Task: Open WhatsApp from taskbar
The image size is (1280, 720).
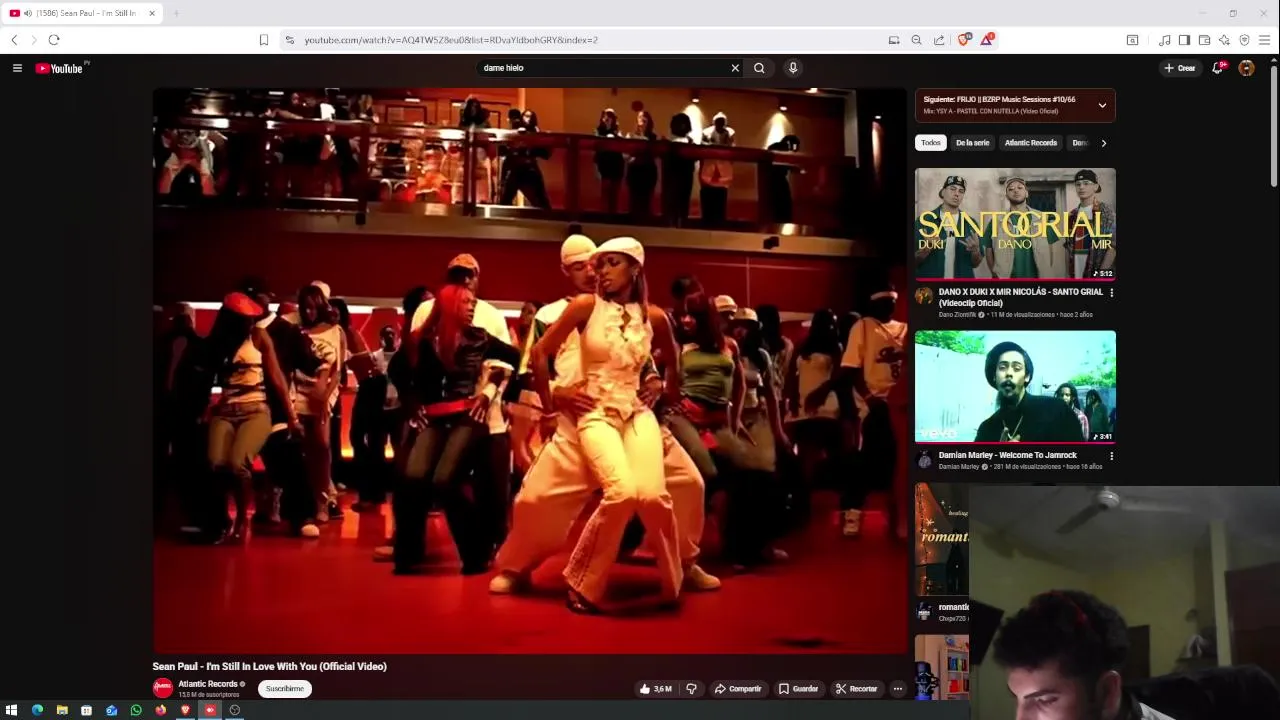Action: point(136,710)
